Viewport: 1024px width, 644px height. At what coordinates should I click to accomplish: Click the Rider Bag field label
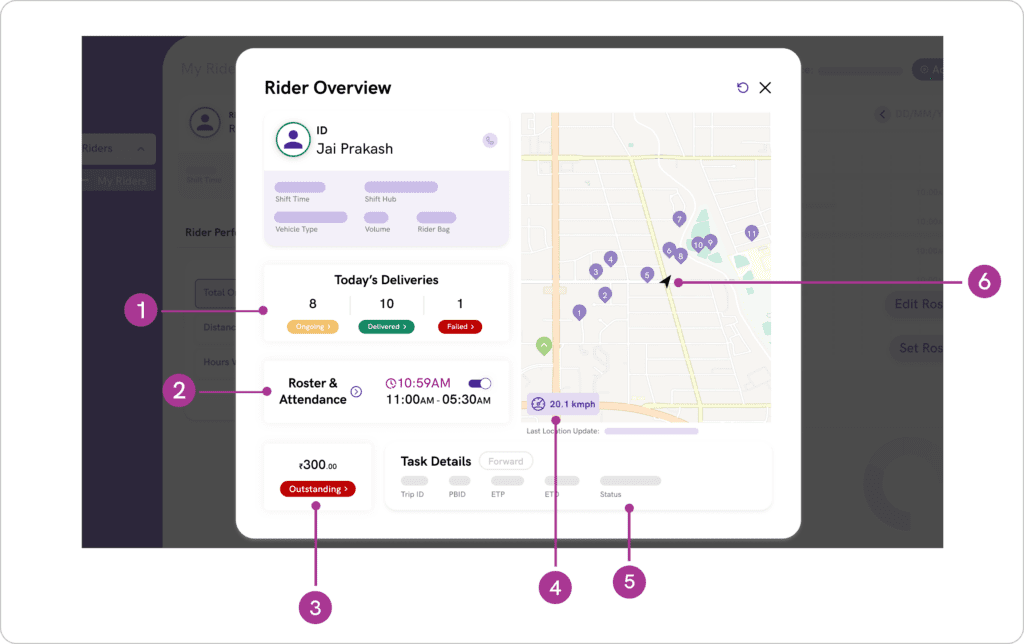[434, 229]
